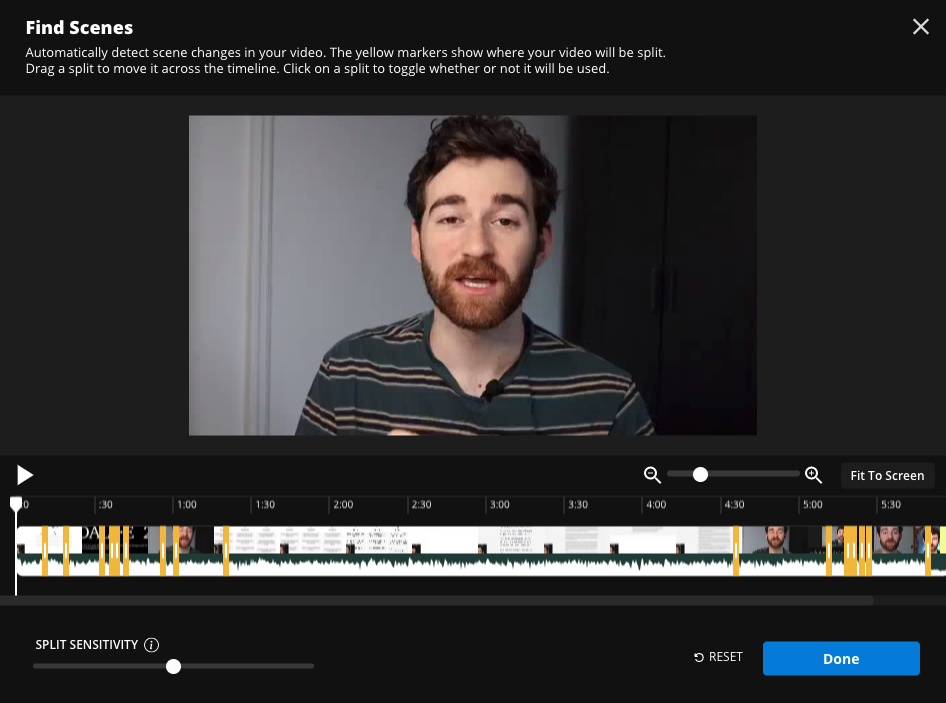This screenshot has height=703, width=946.
Task: Click the 2:30 mark on the ruler
Action: (x=421, y=504)
